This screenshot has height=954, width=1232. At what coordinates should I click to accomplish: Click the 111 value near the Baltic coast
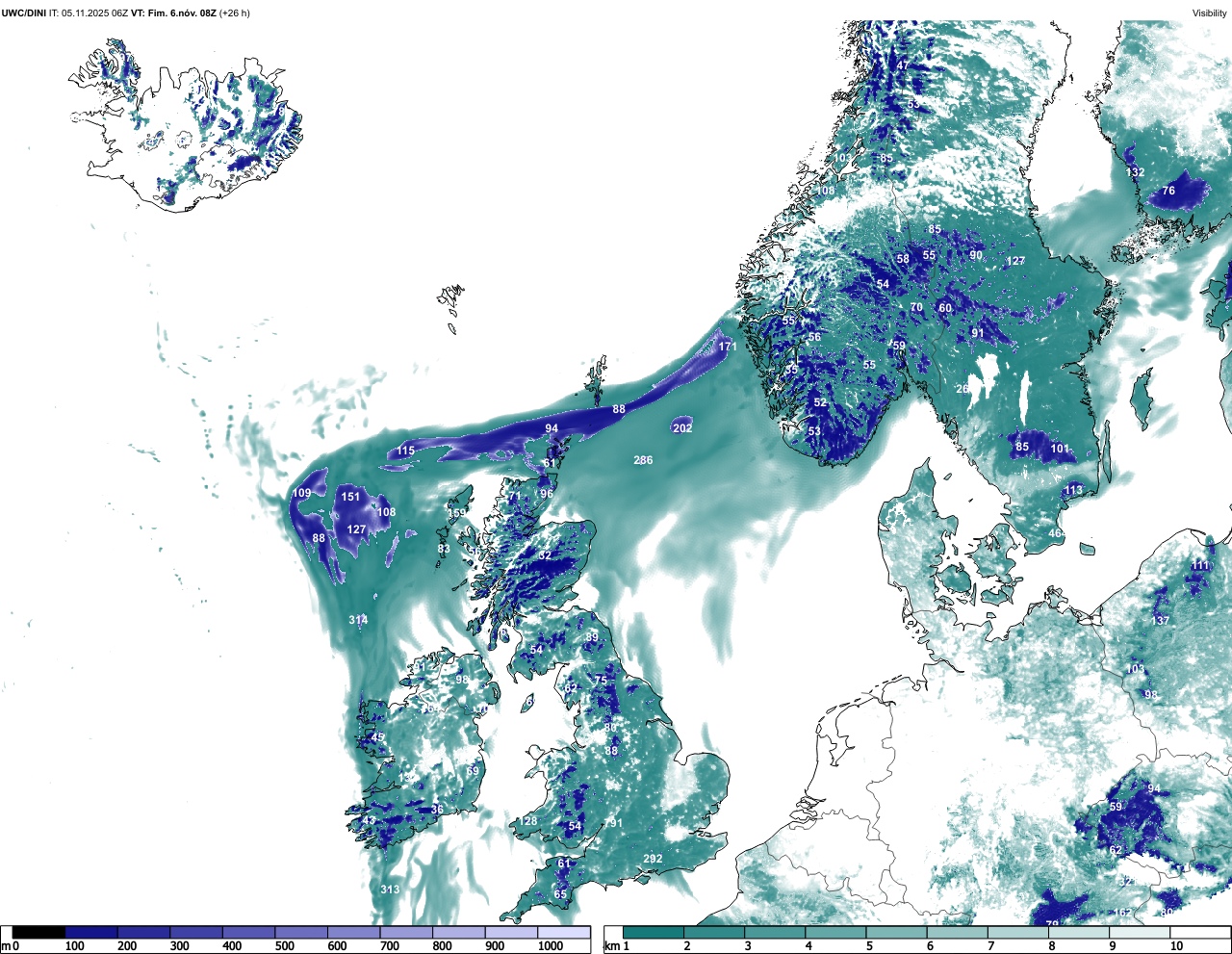click(x=1200, y=565)
